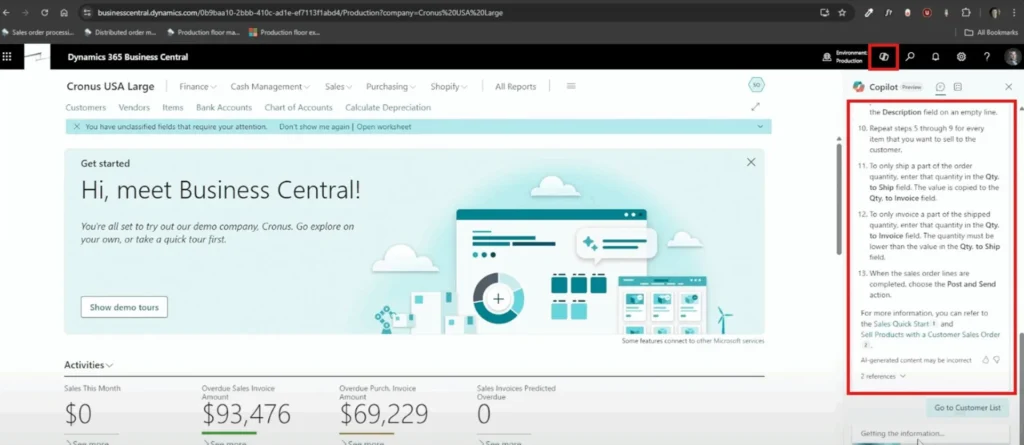
Task: Open the $69,229 Overdue Purch. Invoice tile
Action: [384, 414]
